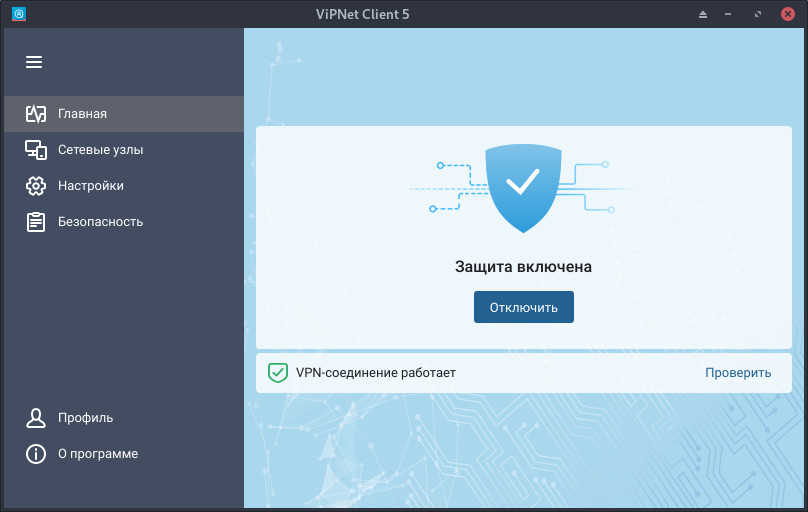This screenshot has width=808, height=512.
Task: Click the VPN-соединение работает status text
Action: coord(376,373)
